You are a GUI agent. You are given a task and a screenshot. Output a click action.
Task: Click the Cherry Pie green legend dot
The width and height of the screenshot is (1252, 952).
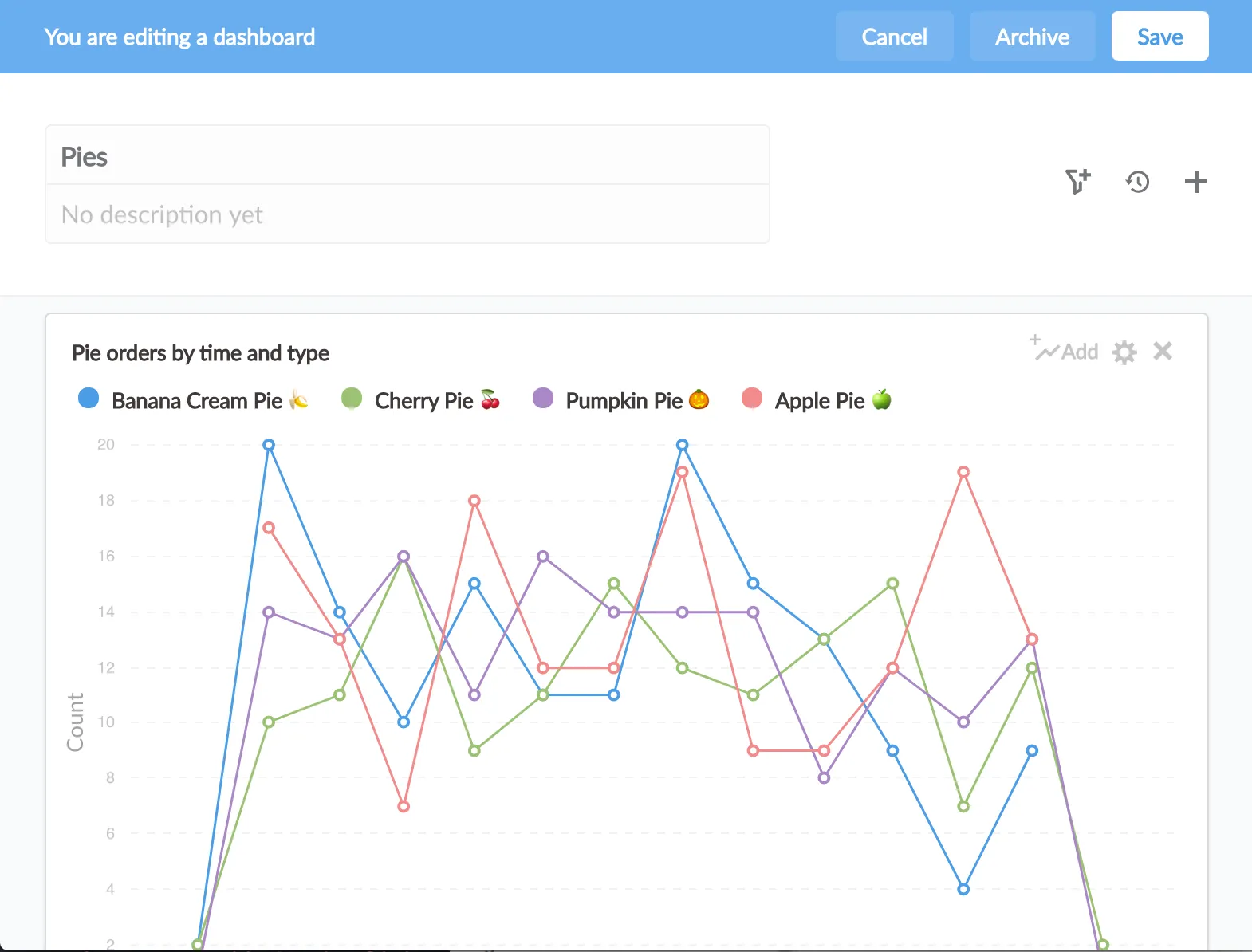352,398
